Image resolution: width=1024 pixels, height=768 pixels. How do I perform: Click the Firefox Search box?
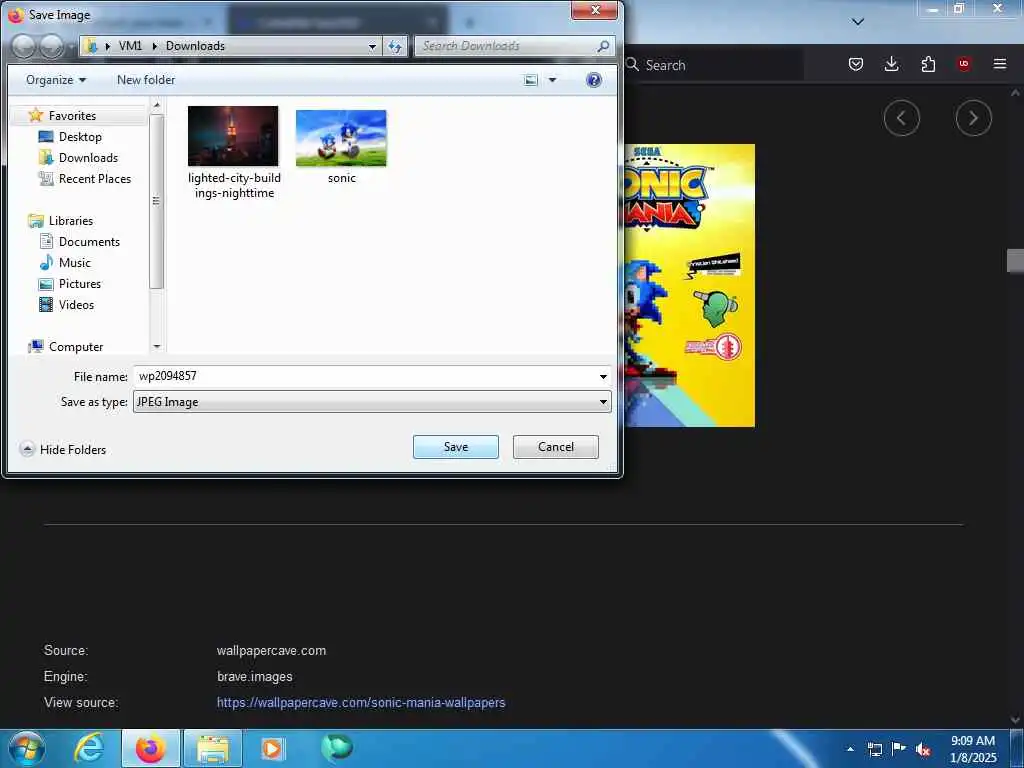(x=712, y=65)
